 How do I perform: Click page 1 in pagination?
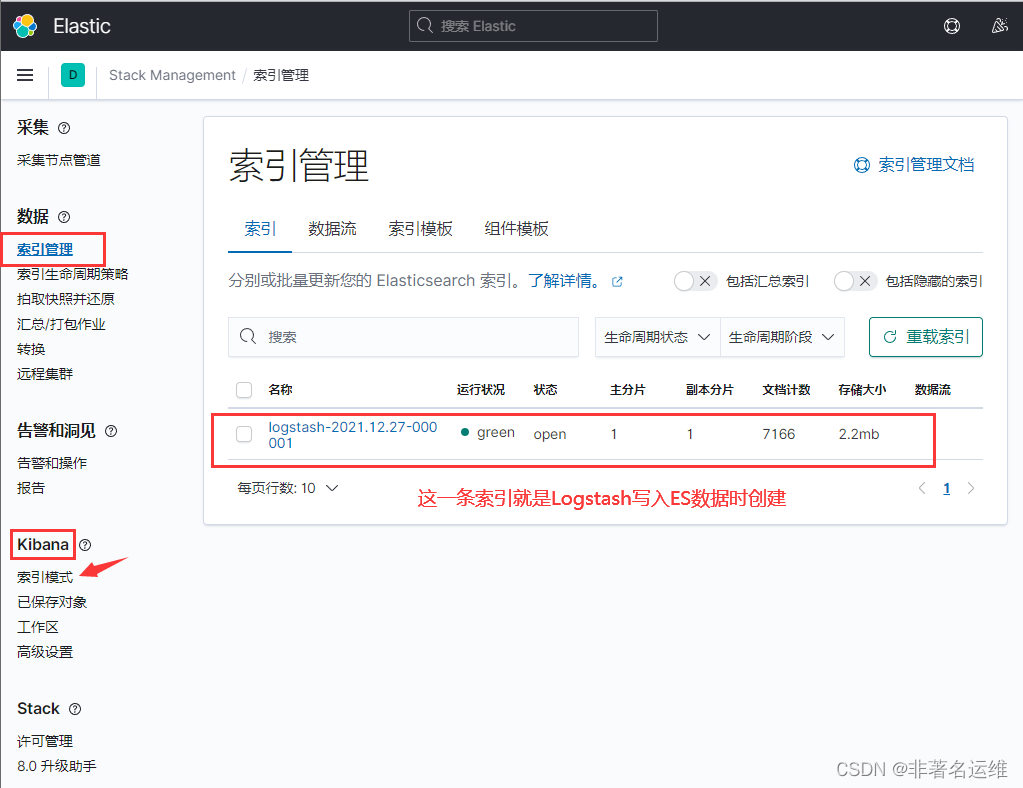point(947,488)
